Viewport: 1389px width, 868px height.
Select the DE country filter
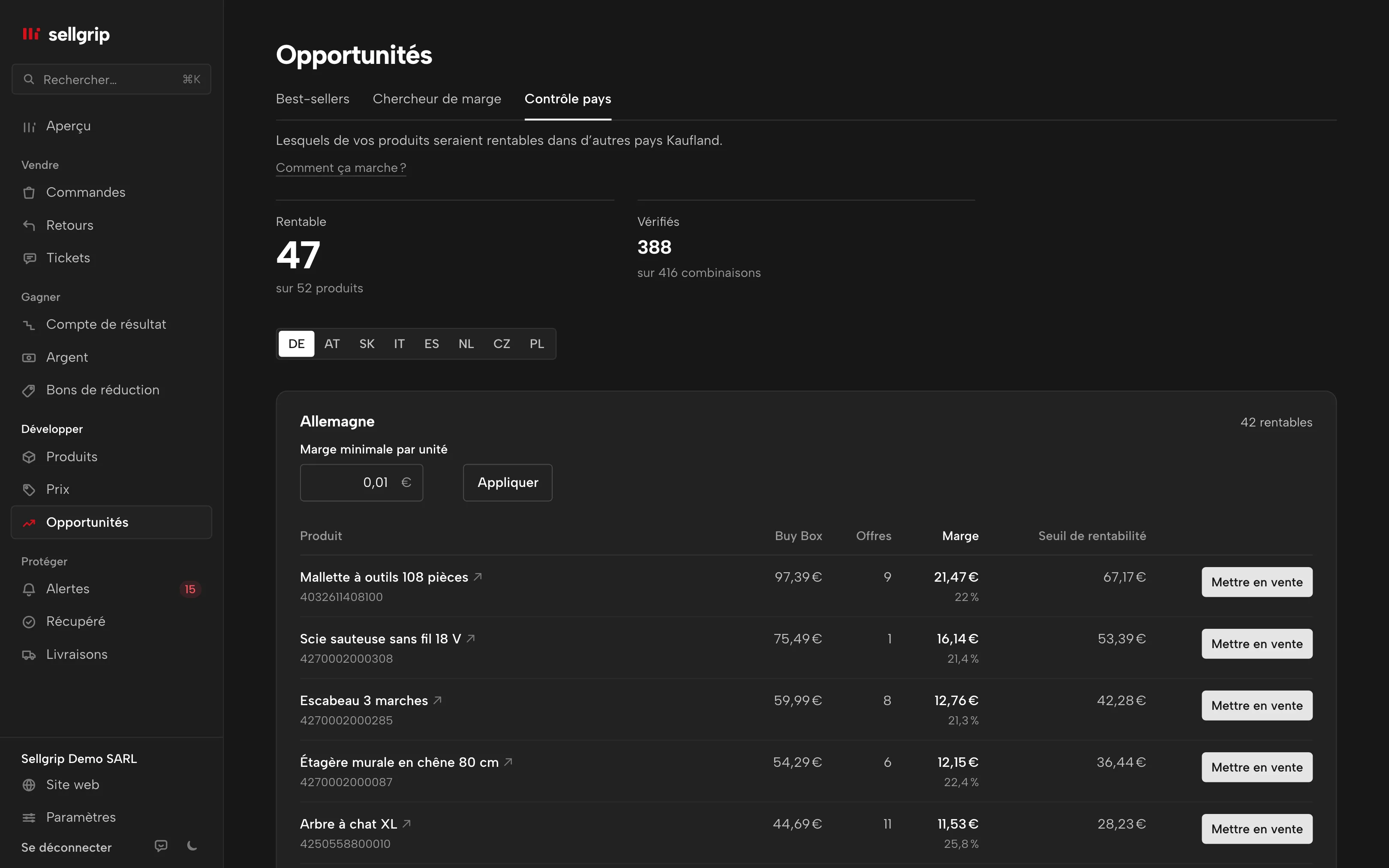point(296,344)
